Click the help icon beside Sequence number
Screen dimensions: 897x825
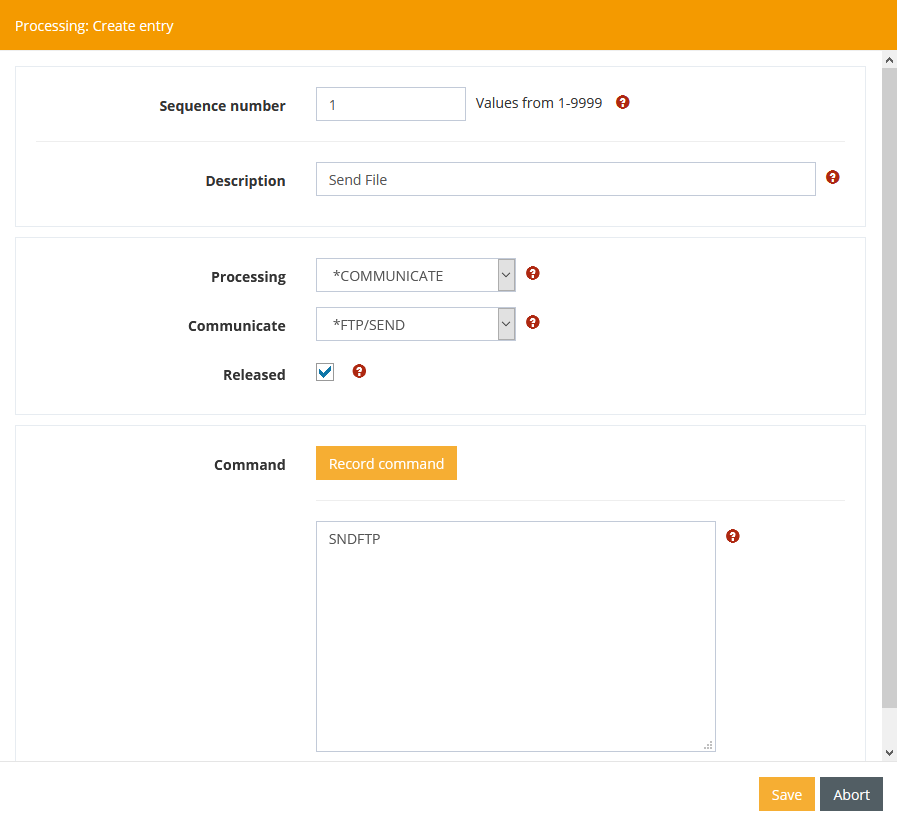point(623,102)
